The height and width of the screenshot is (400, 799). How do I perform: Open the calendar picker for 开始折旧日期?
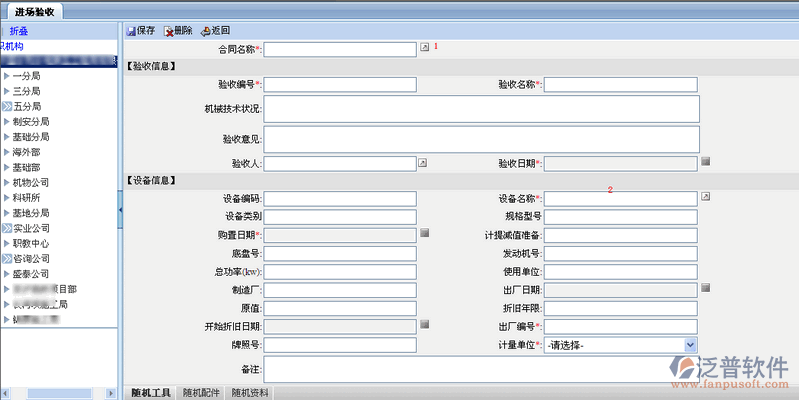click(424, 324)
